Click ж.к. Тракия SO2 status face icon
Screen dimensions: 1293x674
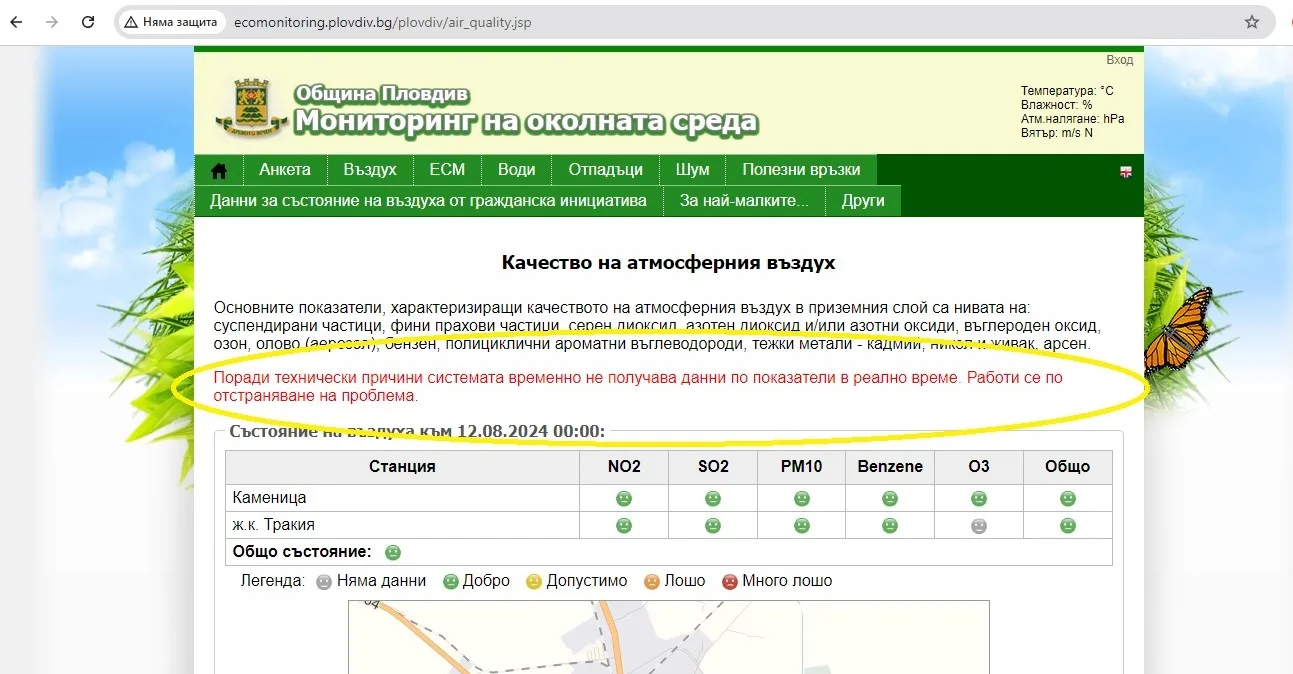[x=713, y=525]
